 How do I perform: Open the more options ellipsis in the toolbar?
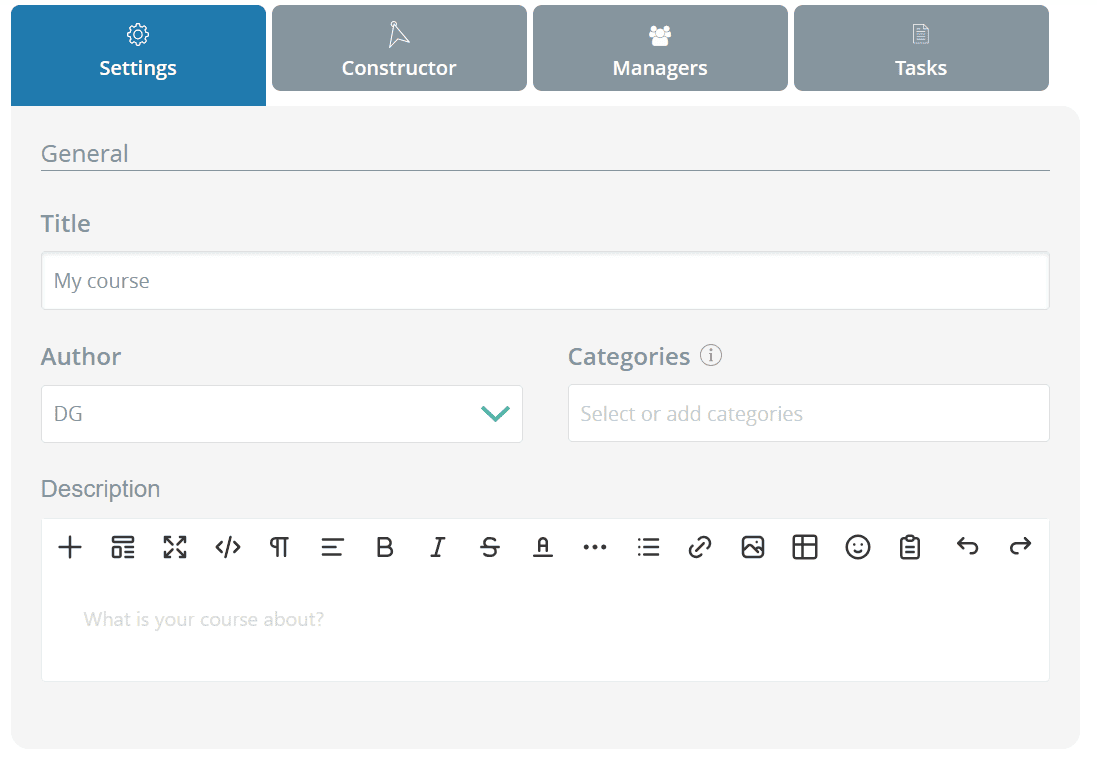595,547
